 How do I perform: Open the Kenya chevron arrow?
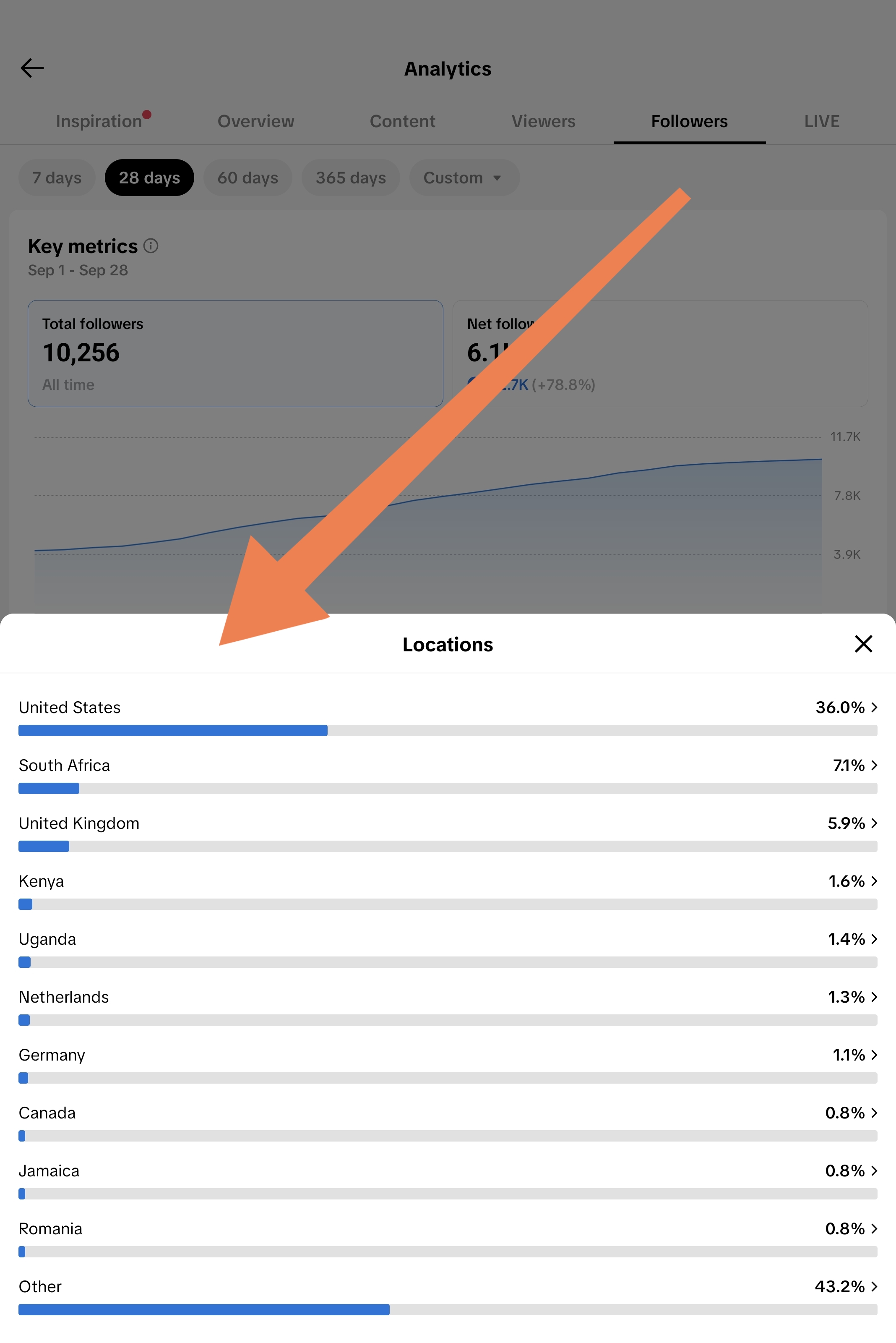coord(874,881)
